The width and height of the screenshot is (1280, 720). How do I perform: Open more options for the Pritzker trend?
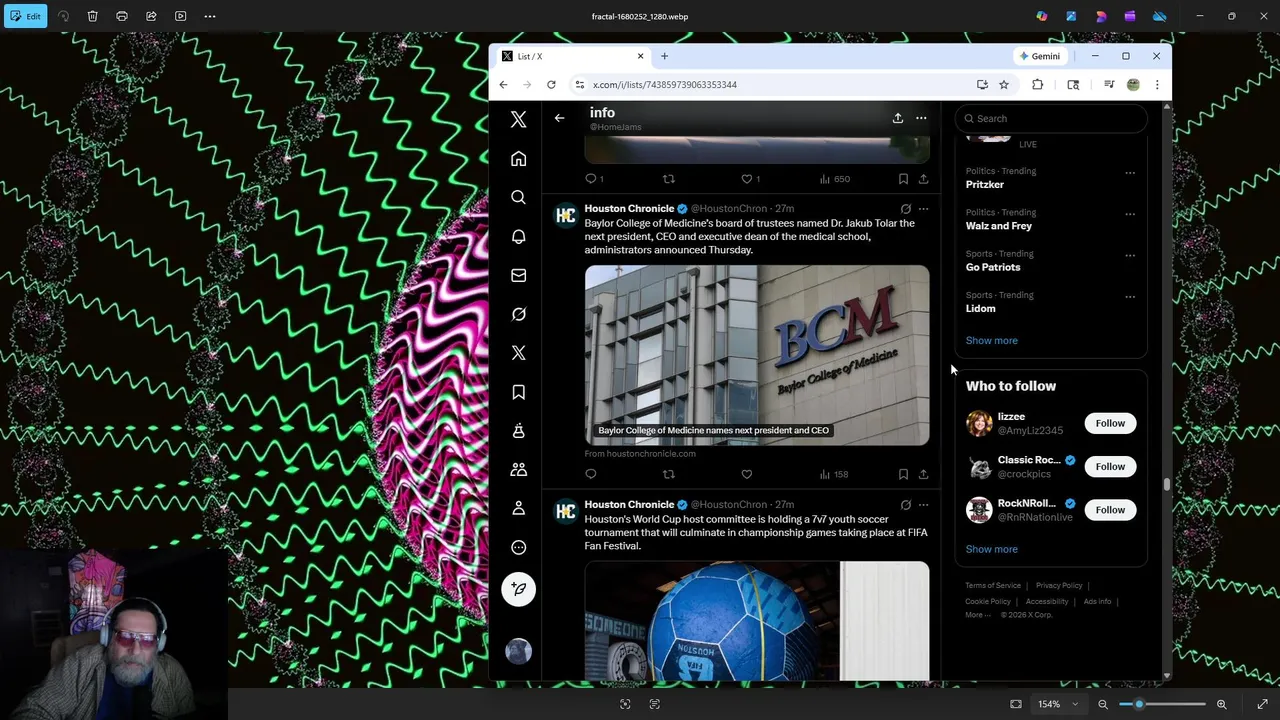pyautogui.click(x=1130, y=172)
